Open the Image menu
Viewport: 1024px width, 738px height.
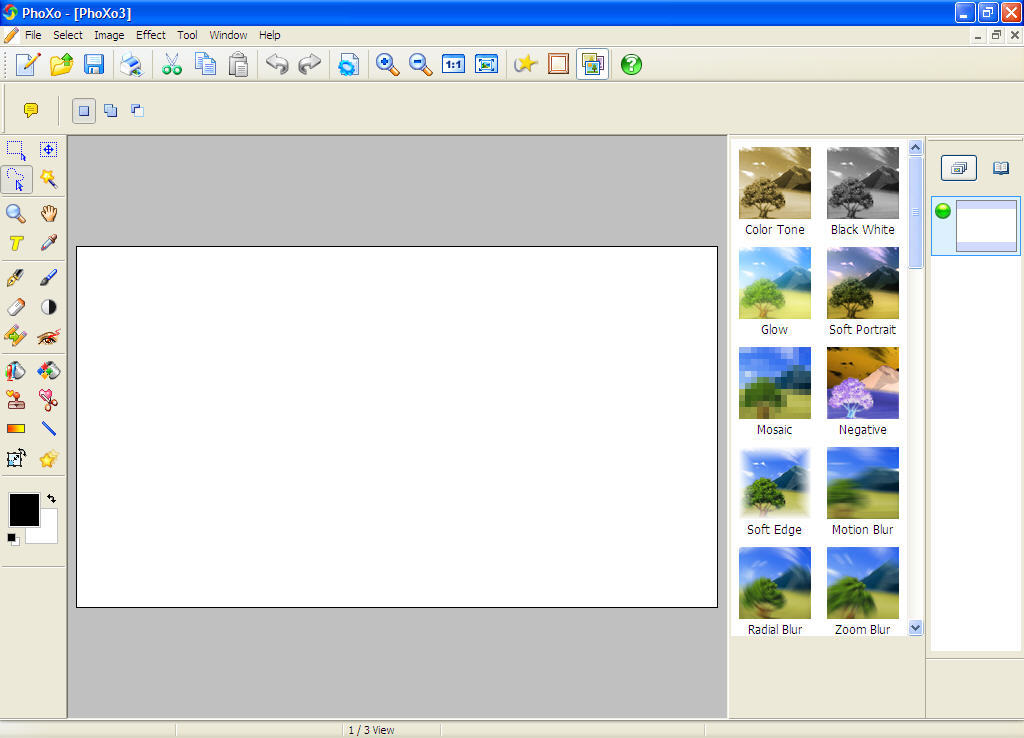(x=109, y=34)
